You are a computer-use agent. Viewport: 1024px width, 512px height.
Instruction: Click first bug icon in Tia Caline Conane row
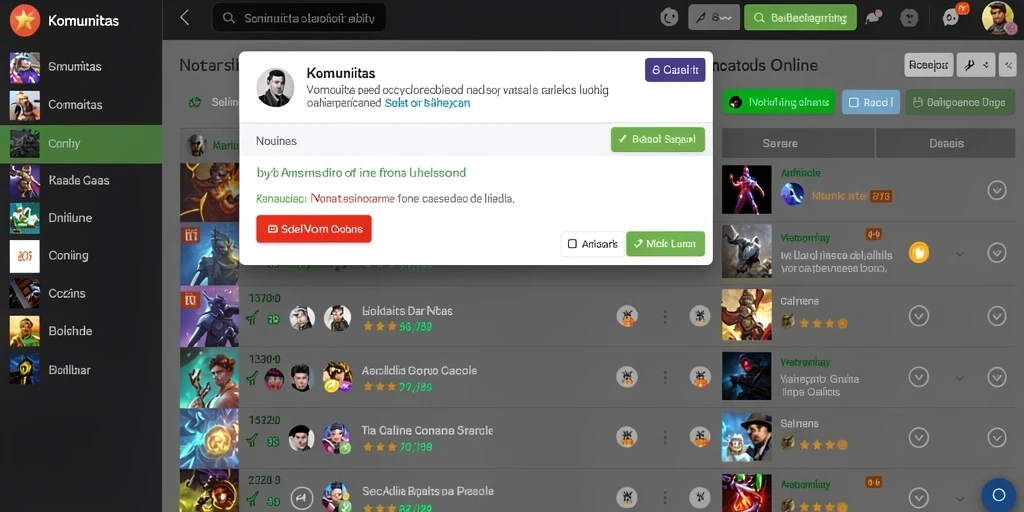[x=627, y=437]
